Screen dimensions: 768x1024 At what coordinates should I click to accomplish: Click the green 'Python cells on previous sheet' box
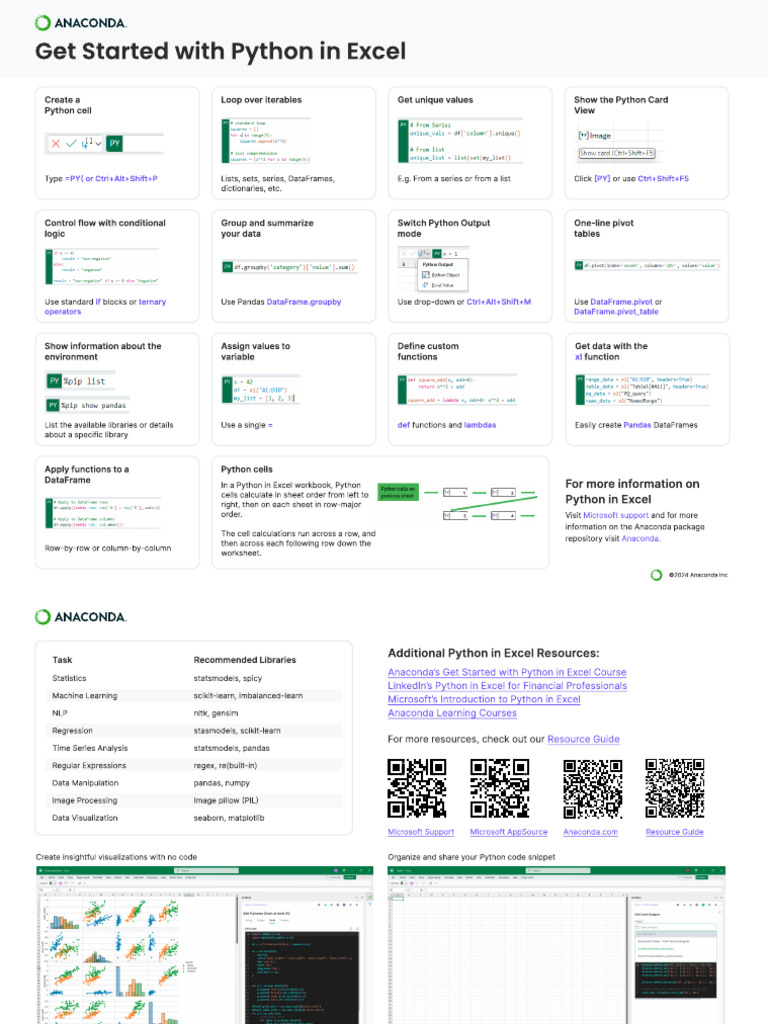(398, 492)
